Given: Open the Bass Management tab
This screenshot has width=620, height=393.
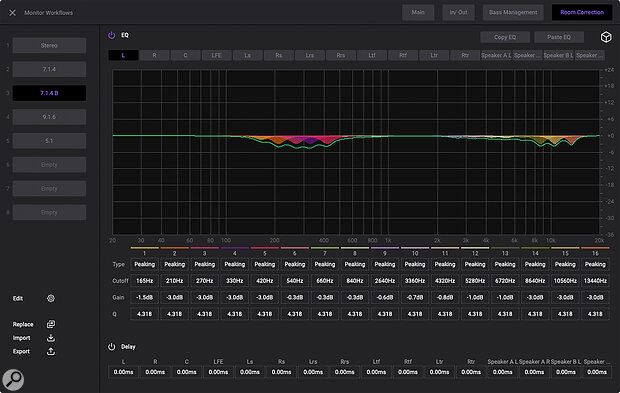Looking at the screenshot, I should tap(513, 12).
